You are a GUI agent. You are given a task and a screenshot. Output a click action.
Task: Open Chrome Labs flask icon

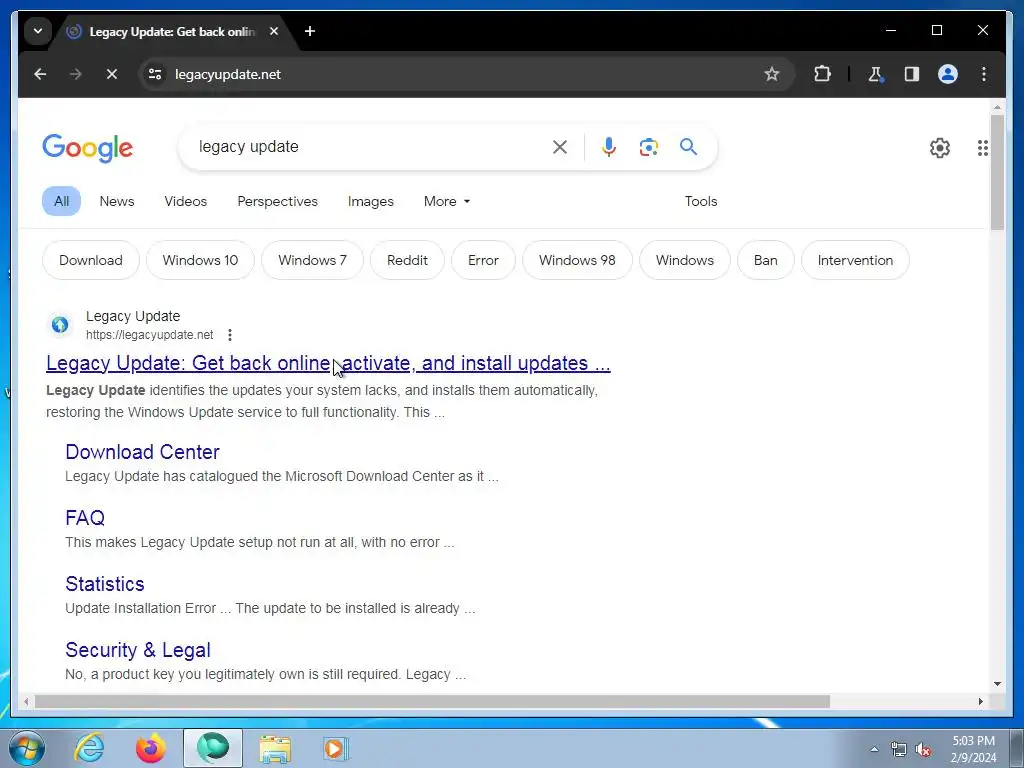coord(875,74)
